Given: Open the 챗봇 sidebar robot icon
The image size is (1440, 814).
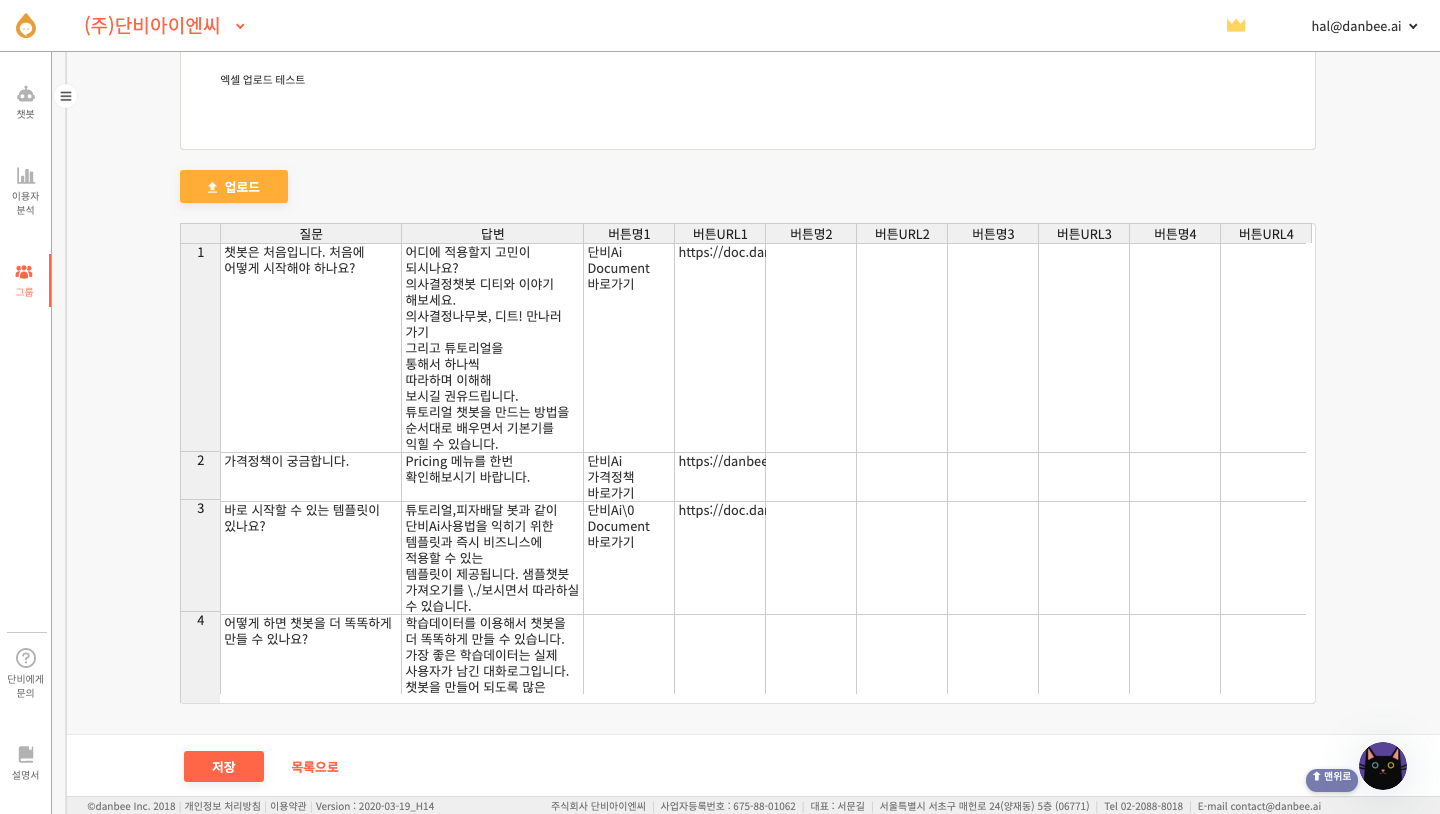Looking at the screenshot, I should (x=26, y=94).
